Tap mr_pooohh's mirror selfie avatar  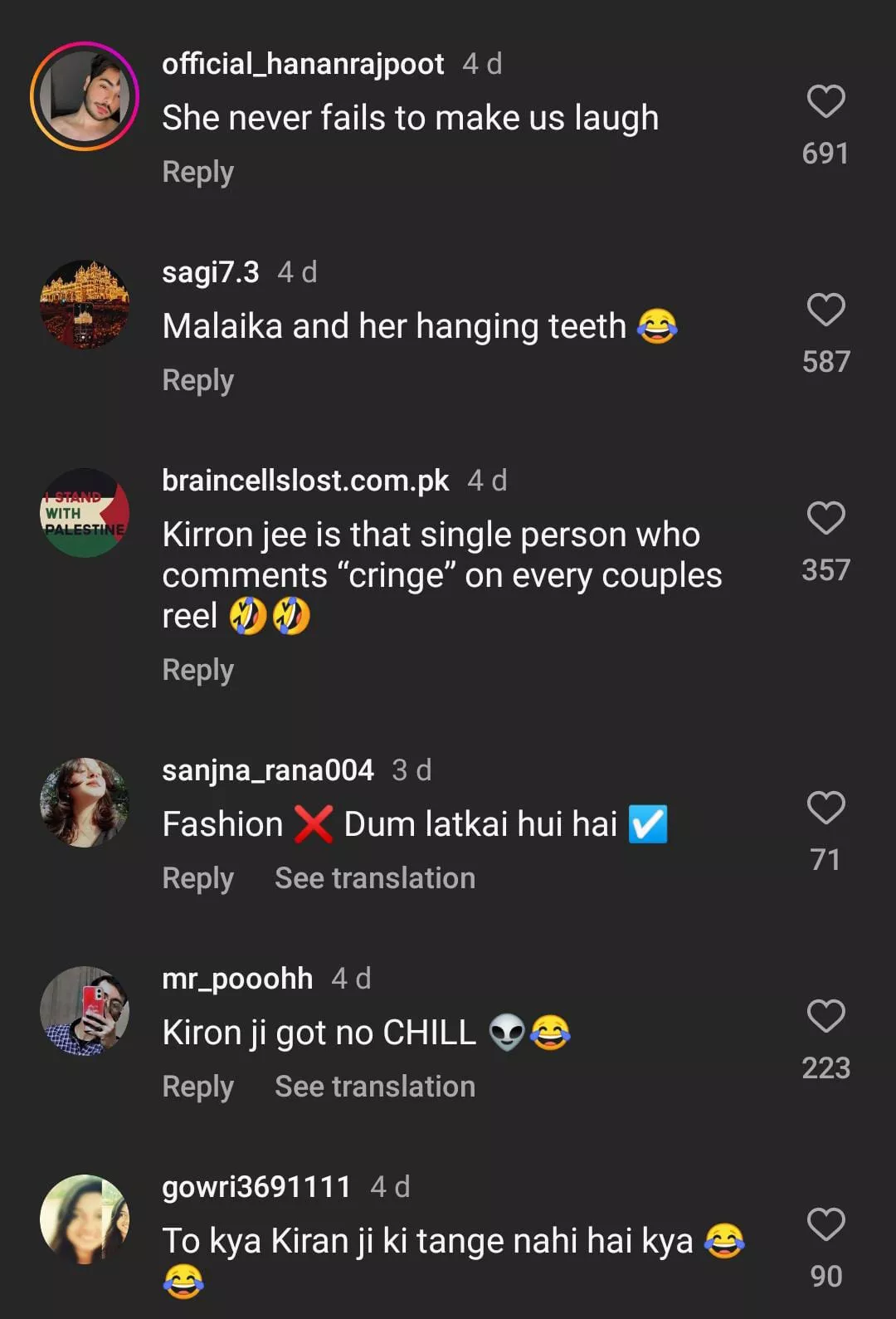click(x=85, y=1011)
